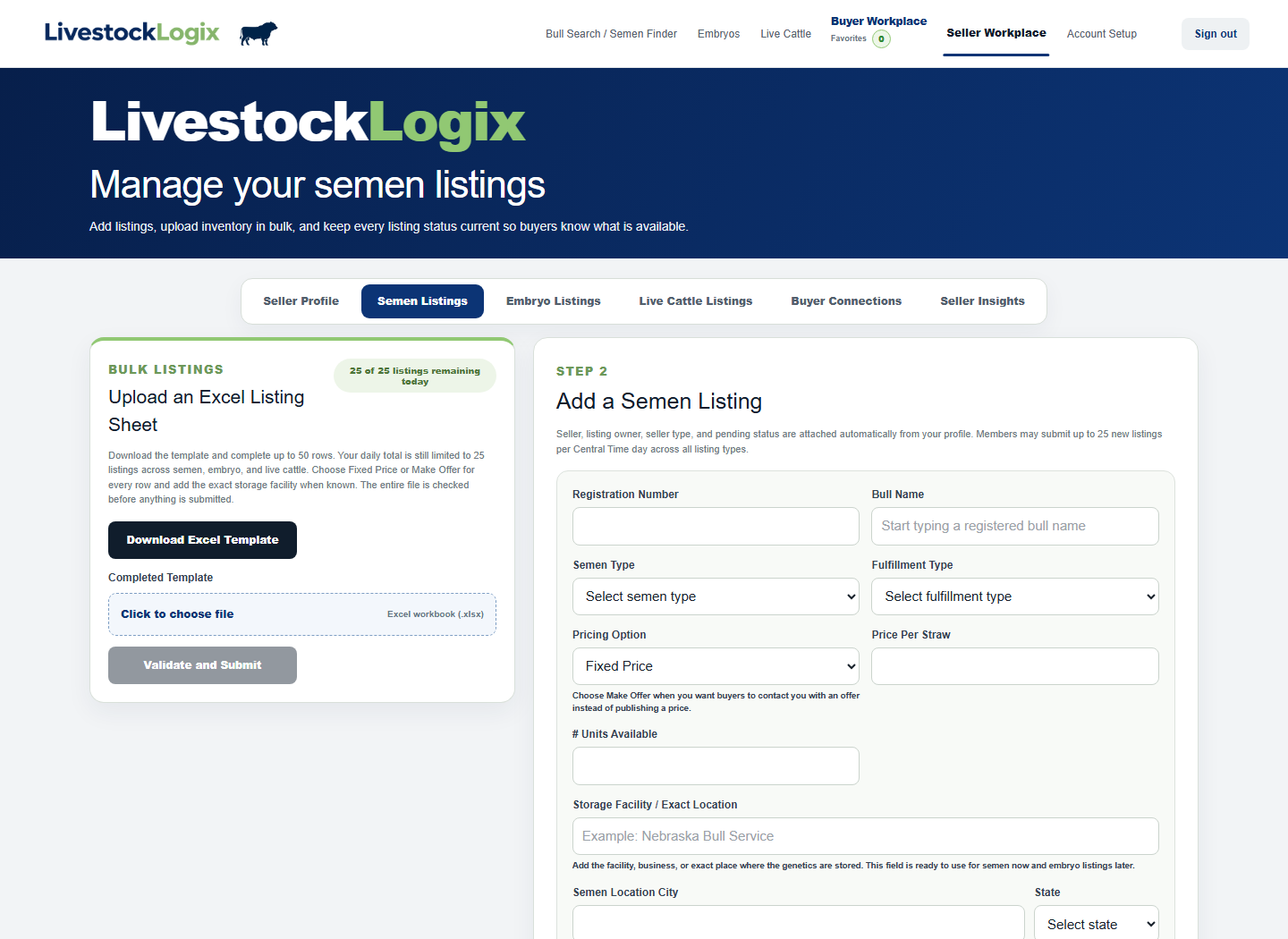Click 'Upload an Excel Listing Sheet' heading
1288x939 pixels.
click(207, 410)
